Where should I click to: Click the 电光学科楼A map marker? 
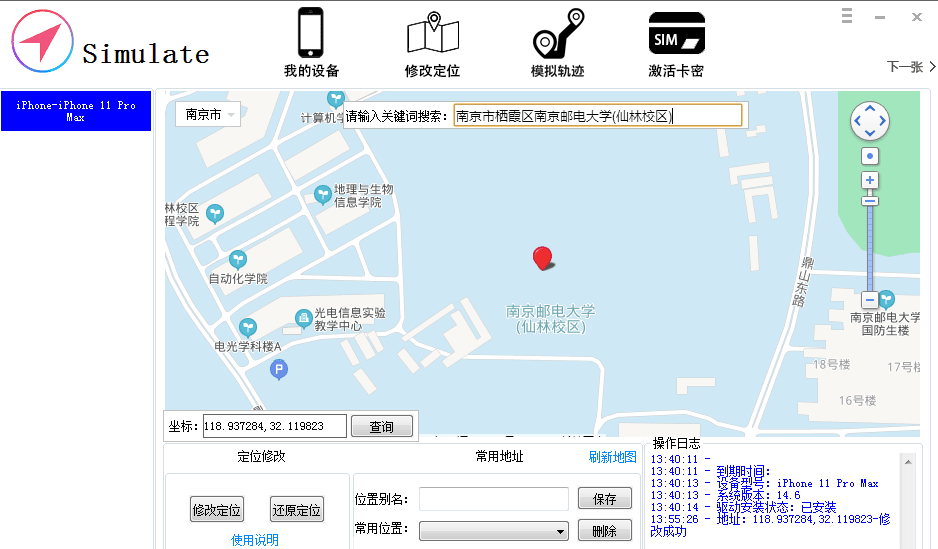248,328
